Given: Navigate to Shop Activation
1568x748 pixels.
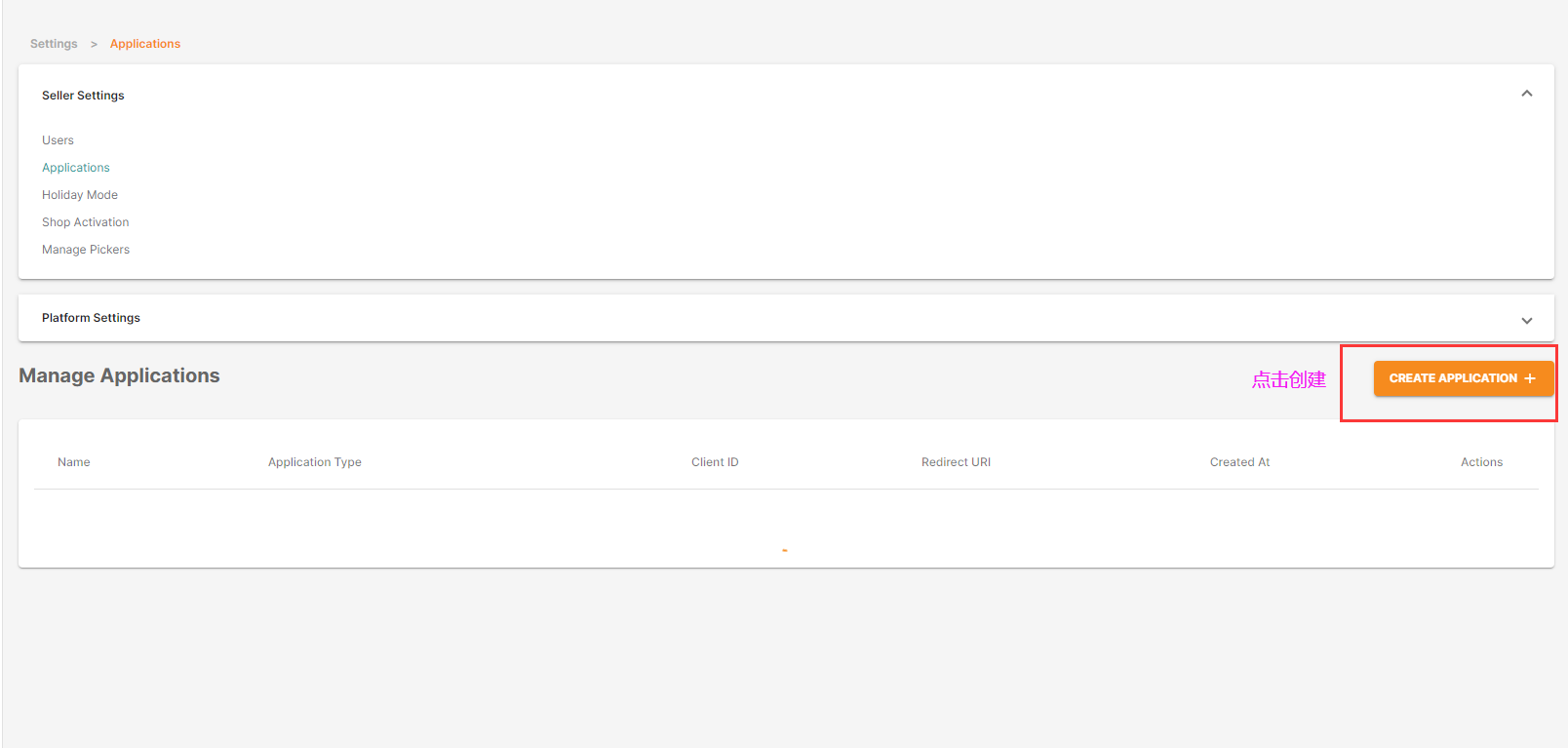Looking at the screenshot, I should (x=86, y=222).
